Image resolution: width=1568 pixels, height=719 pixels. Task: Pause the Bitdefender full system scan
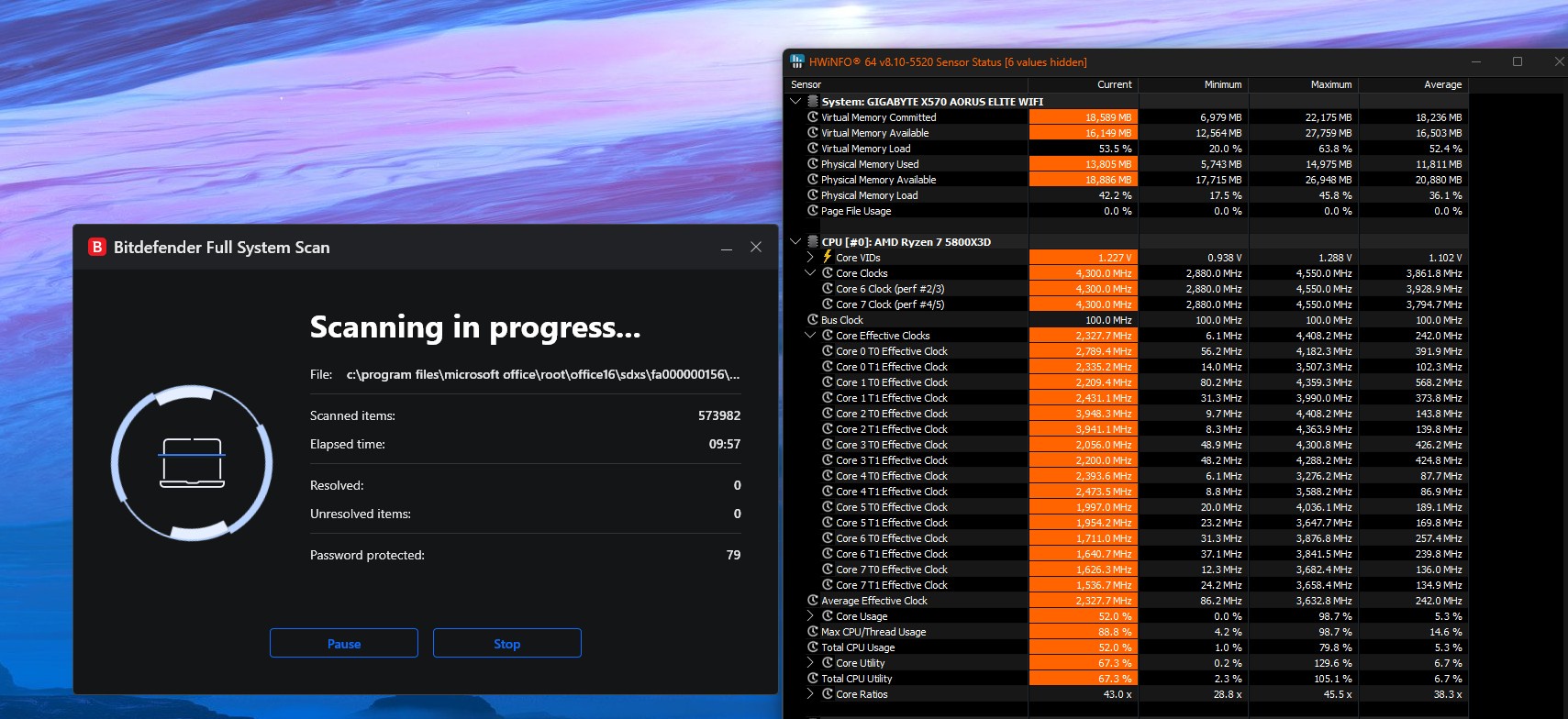tap(344, 643)
